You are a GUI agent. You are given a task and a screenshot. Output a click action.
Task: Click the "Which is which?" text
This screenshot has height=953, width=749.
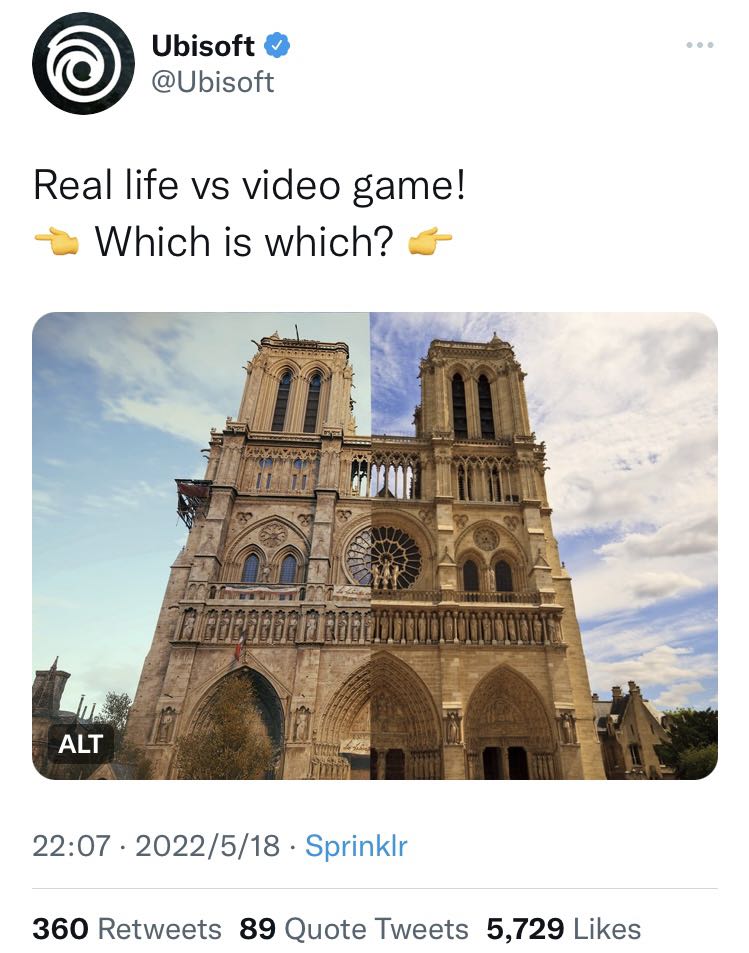(x=243, y=241)
